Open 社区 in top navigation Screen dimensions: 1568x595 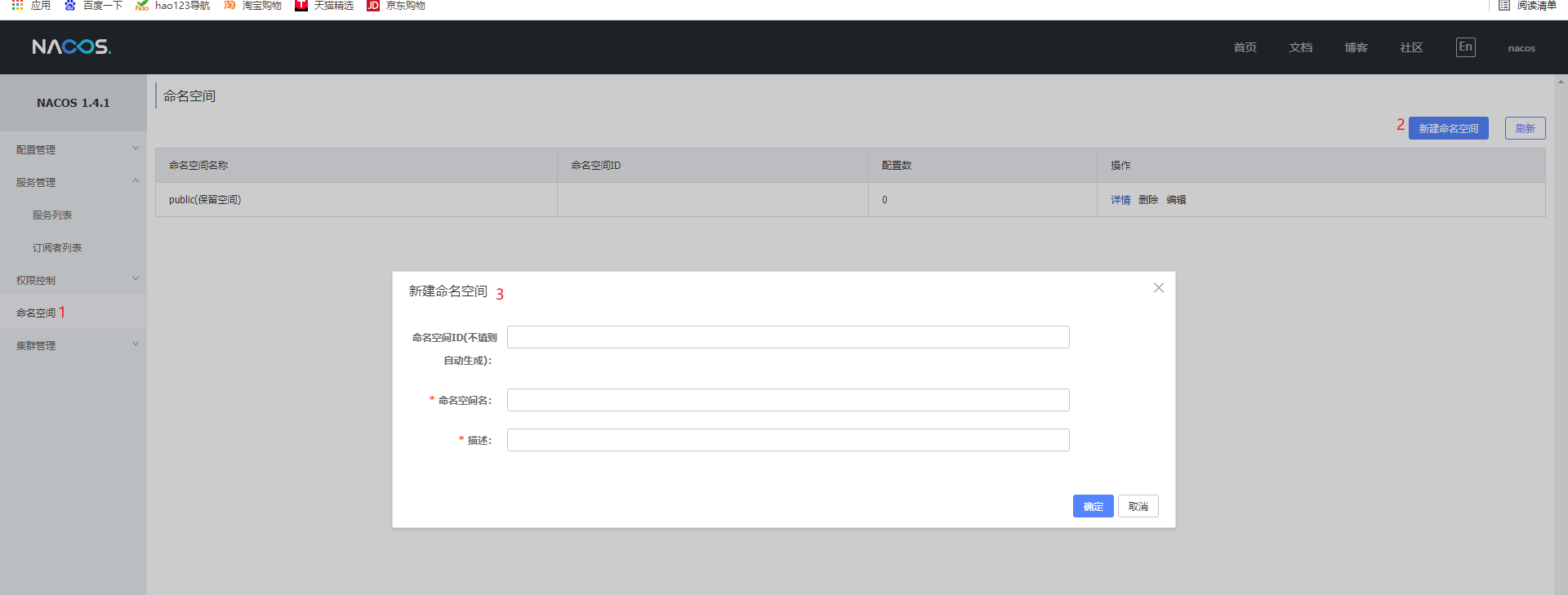pos(1411,47)
